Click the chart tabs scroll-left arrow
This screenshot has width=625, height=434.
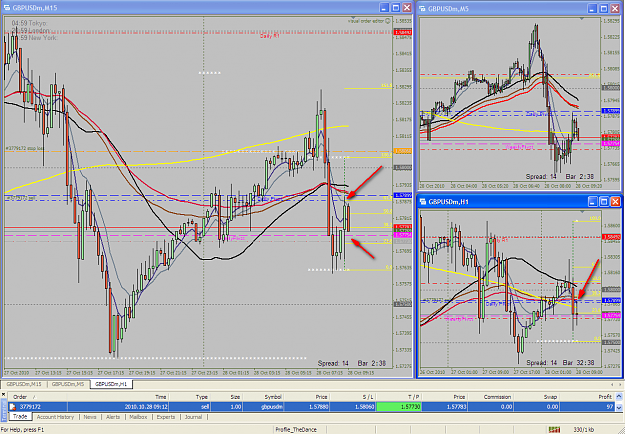point(613,385)
